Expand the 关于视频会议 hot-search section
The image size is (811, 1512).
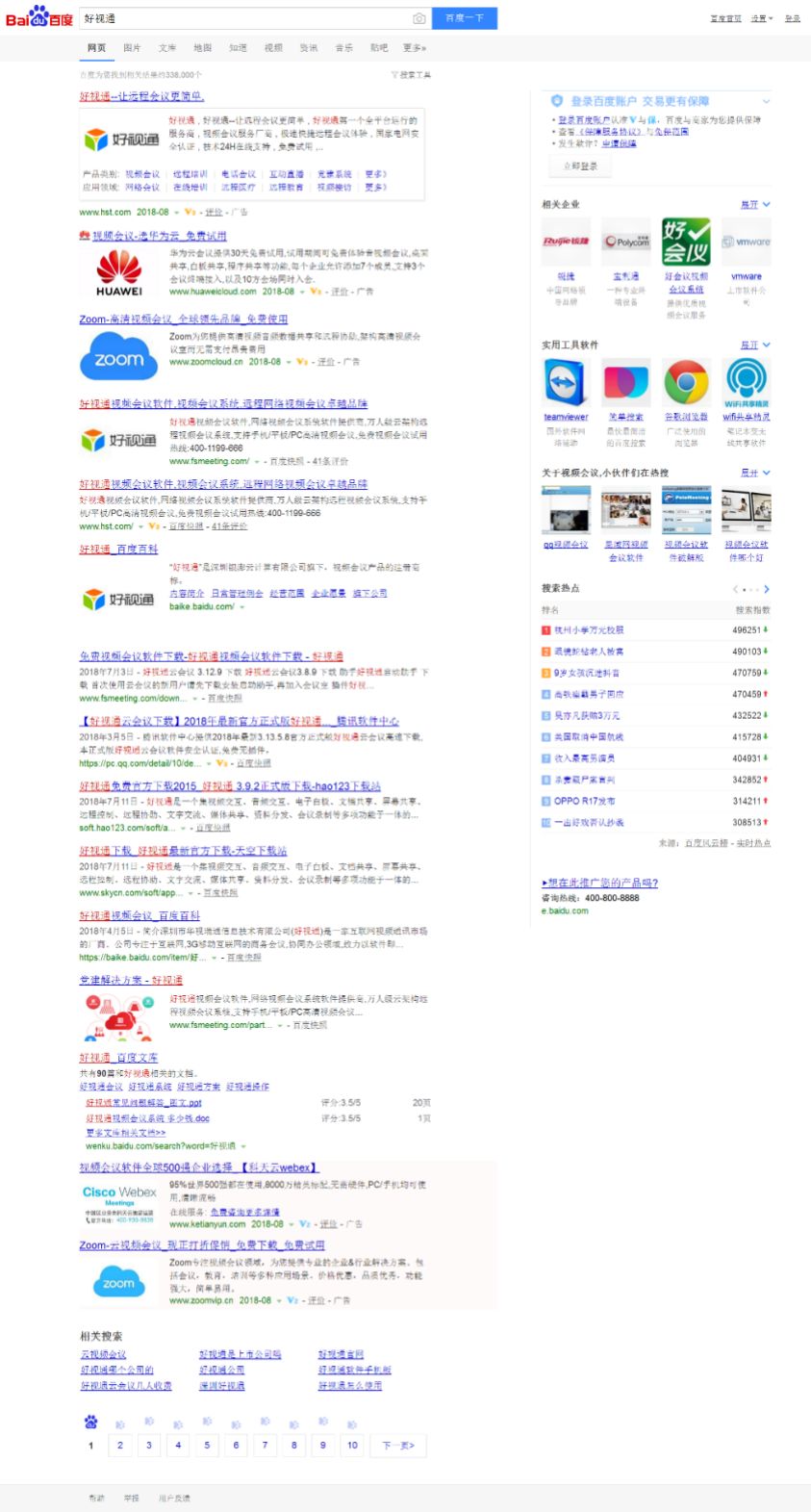pyautogui.click(x=755, y=473)
